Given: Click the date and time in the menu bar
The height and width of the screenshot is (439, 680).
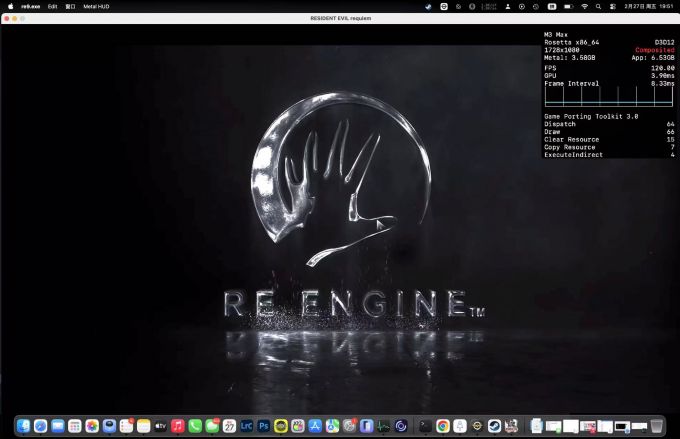Looking at the screenshot, I should [648, 7].
